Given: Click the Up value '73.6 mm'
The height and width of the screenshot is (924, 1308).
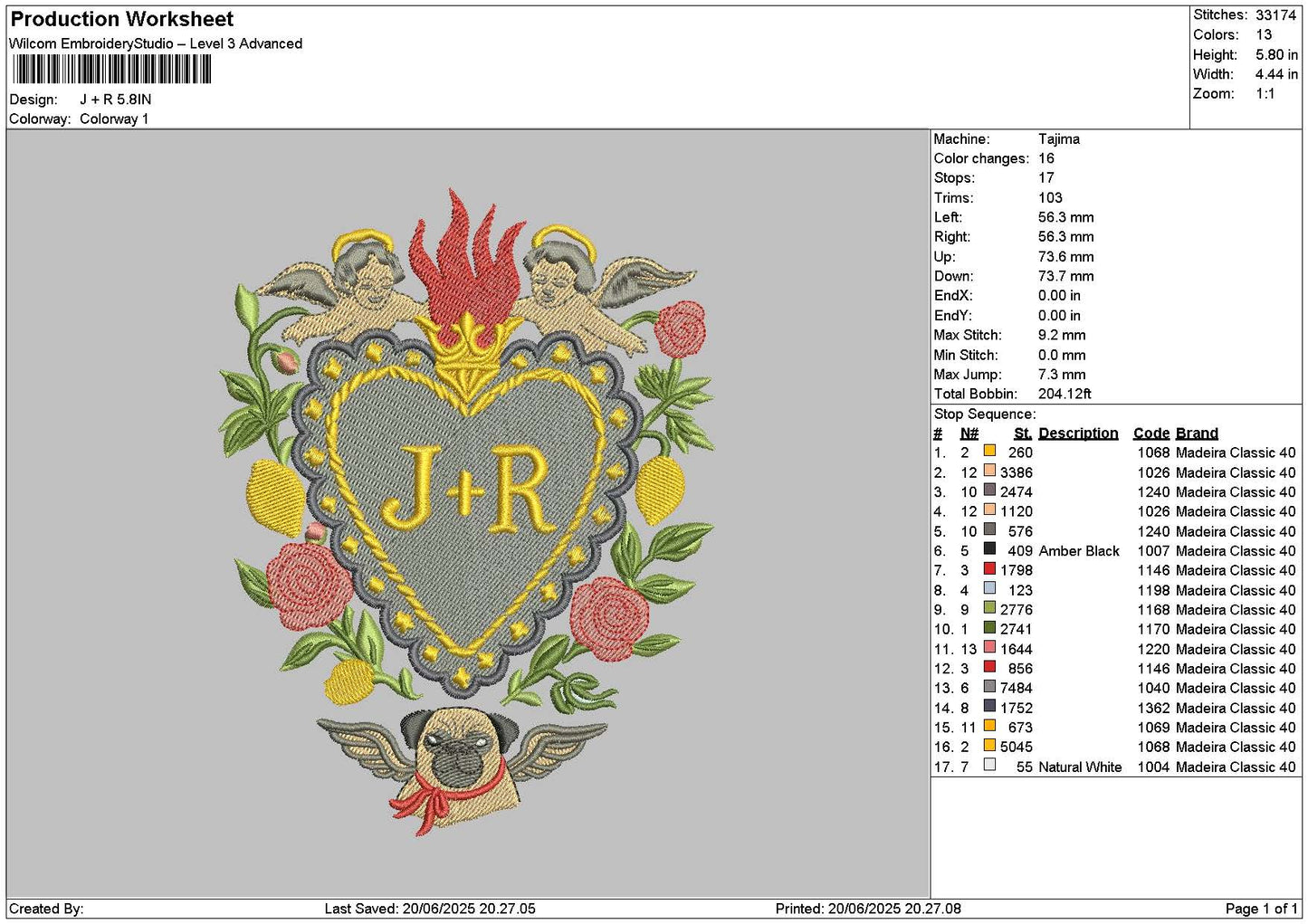Looking at the screenshot, I should [x=1065, y=256].
